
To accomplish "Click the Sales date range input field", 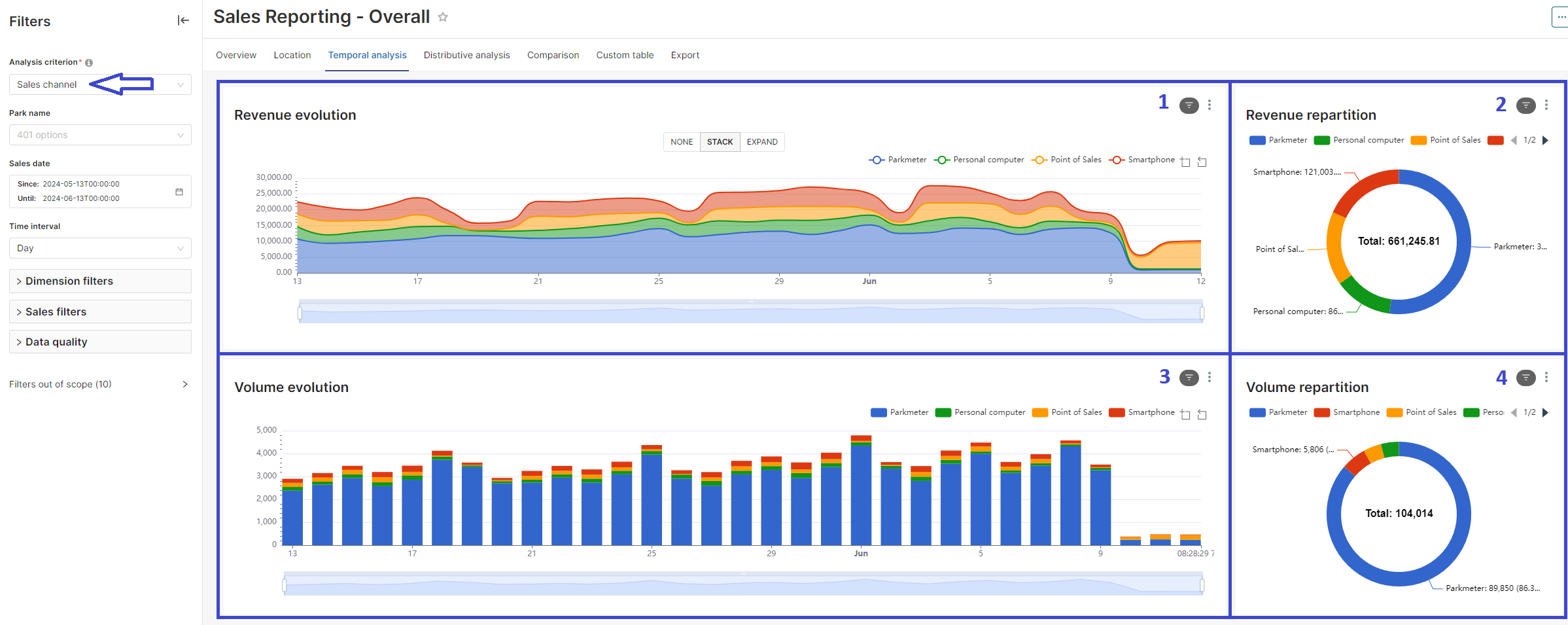I will point(100,191).
